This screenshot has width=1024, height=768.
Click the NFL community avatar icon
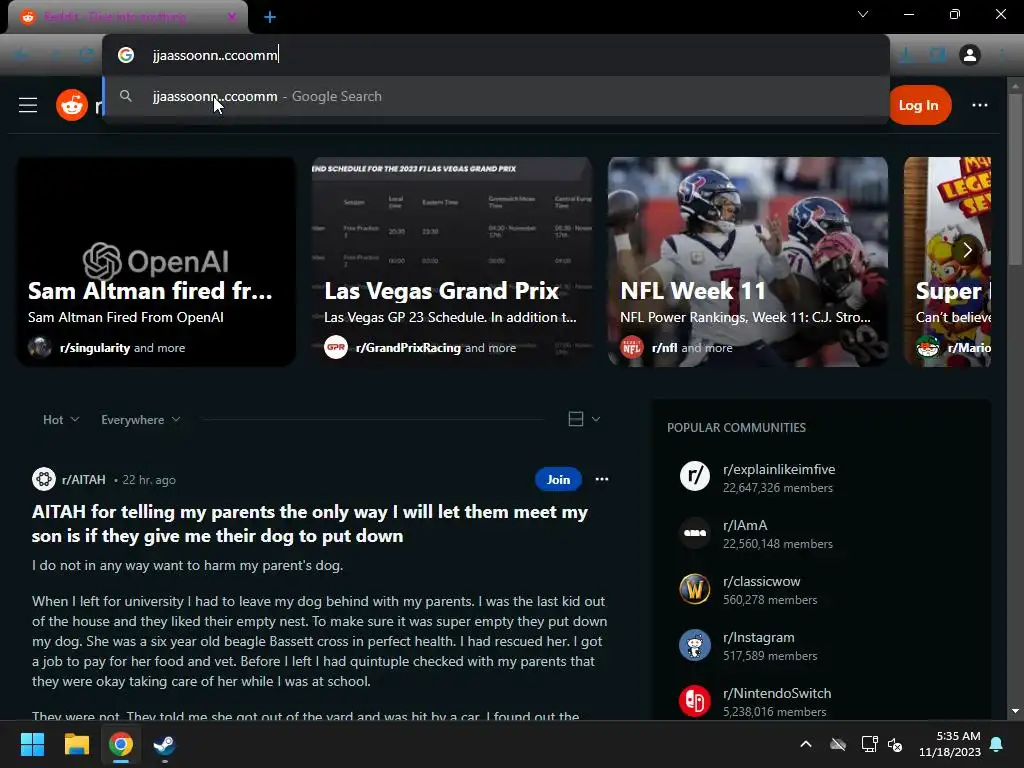pos(632,347)
